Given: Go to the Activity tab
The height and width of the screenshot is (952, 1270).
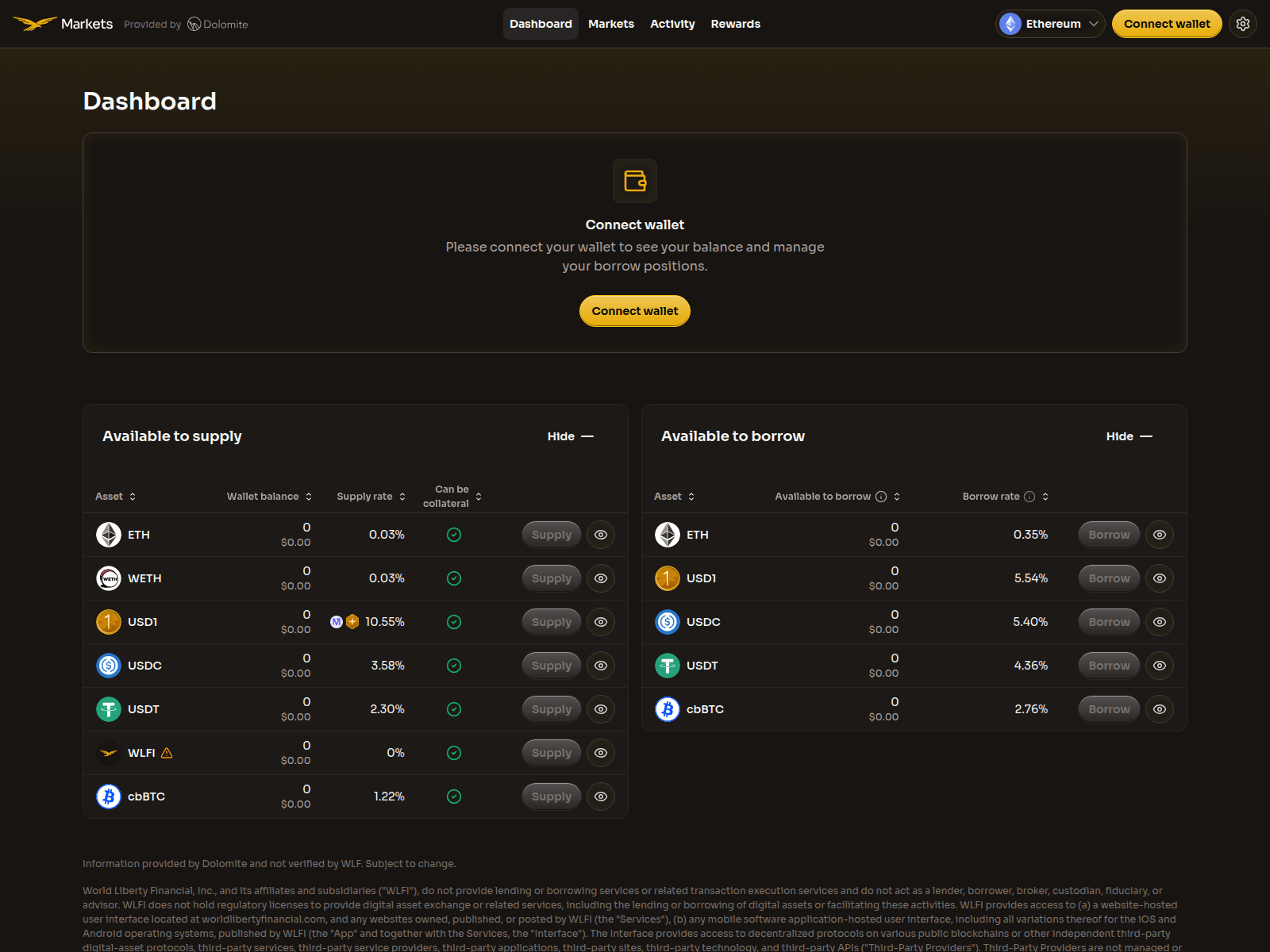Looking at the screenshot, I should pyautogui.click(x=672, y=24).
